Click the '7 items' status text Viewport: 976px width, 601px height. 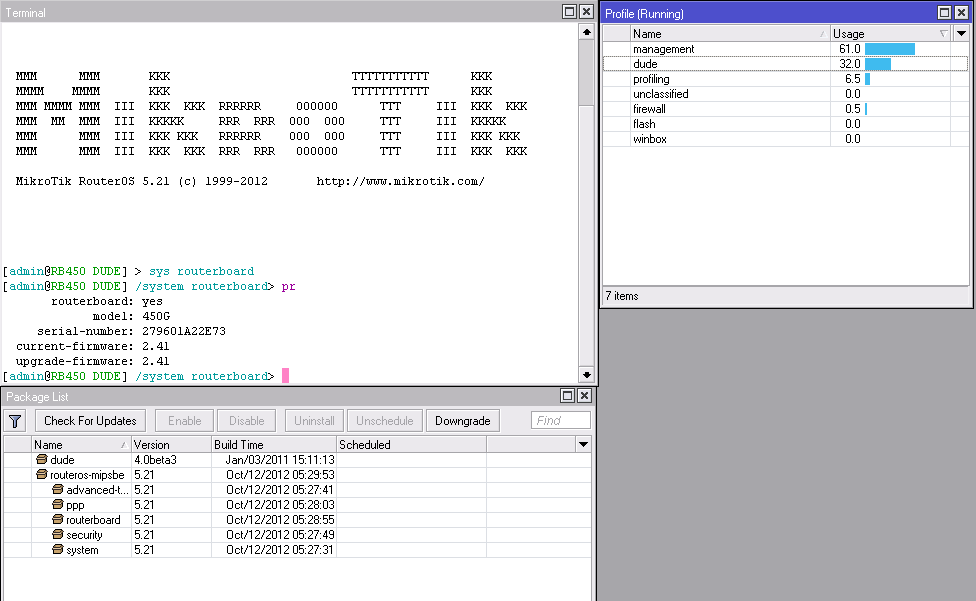(622, 296)
